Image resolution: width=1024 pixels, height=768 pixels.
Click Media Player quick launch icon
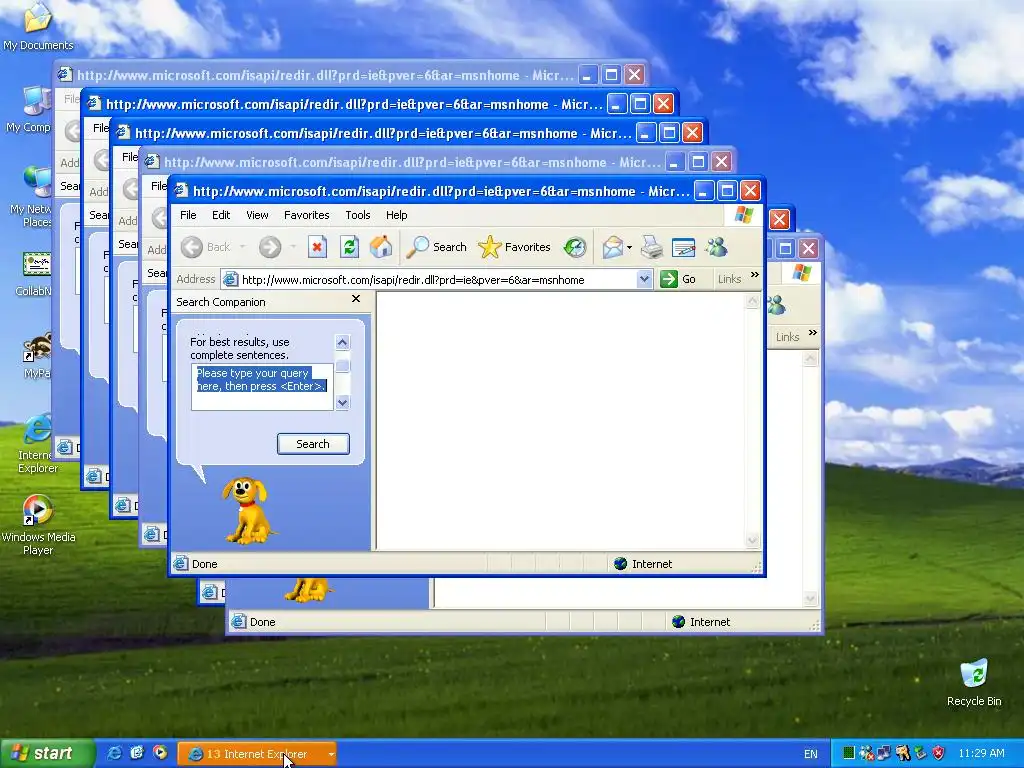(x=160, y=753)
